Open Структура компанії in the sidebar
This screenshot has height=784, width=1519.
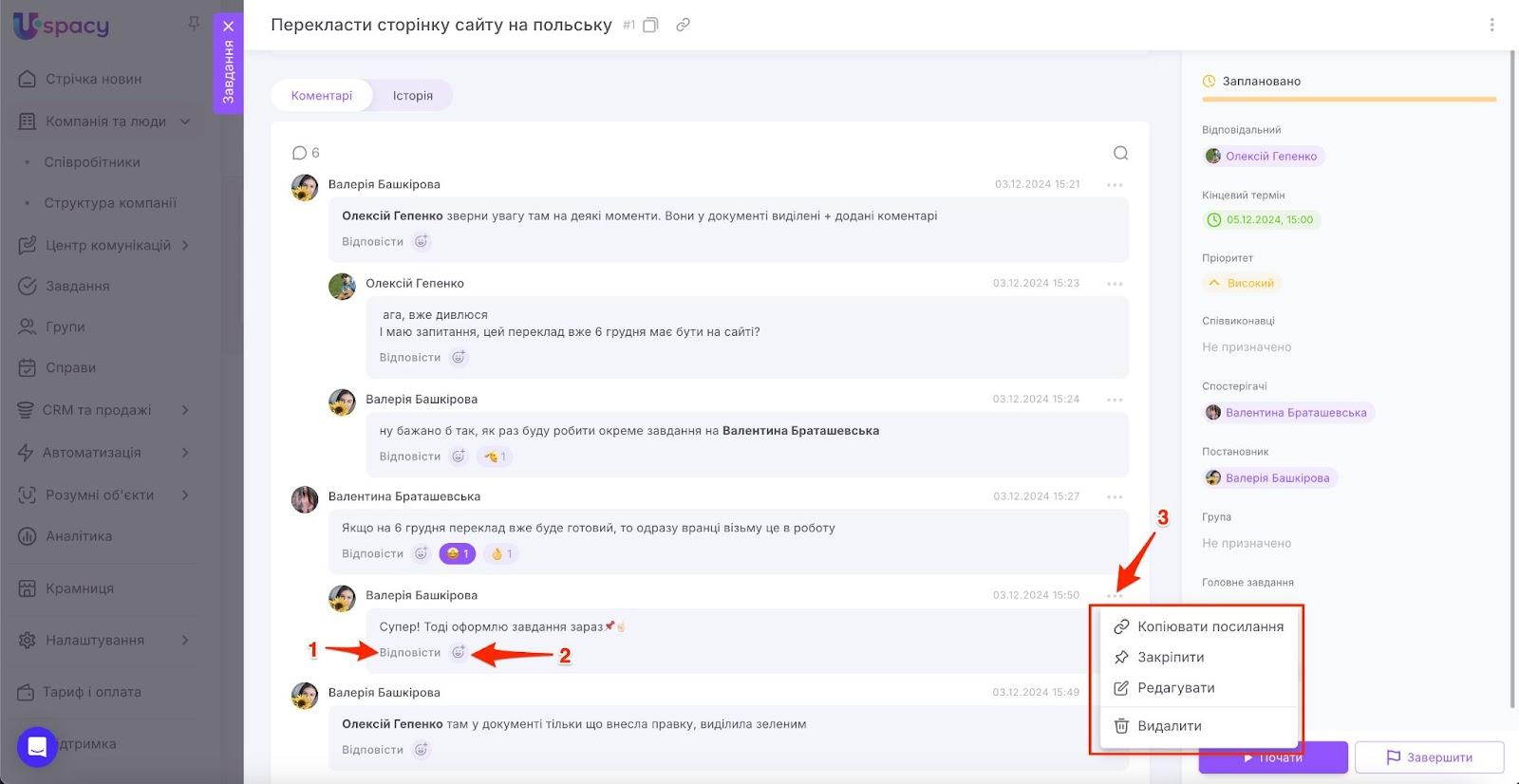(x=110, y=203)
